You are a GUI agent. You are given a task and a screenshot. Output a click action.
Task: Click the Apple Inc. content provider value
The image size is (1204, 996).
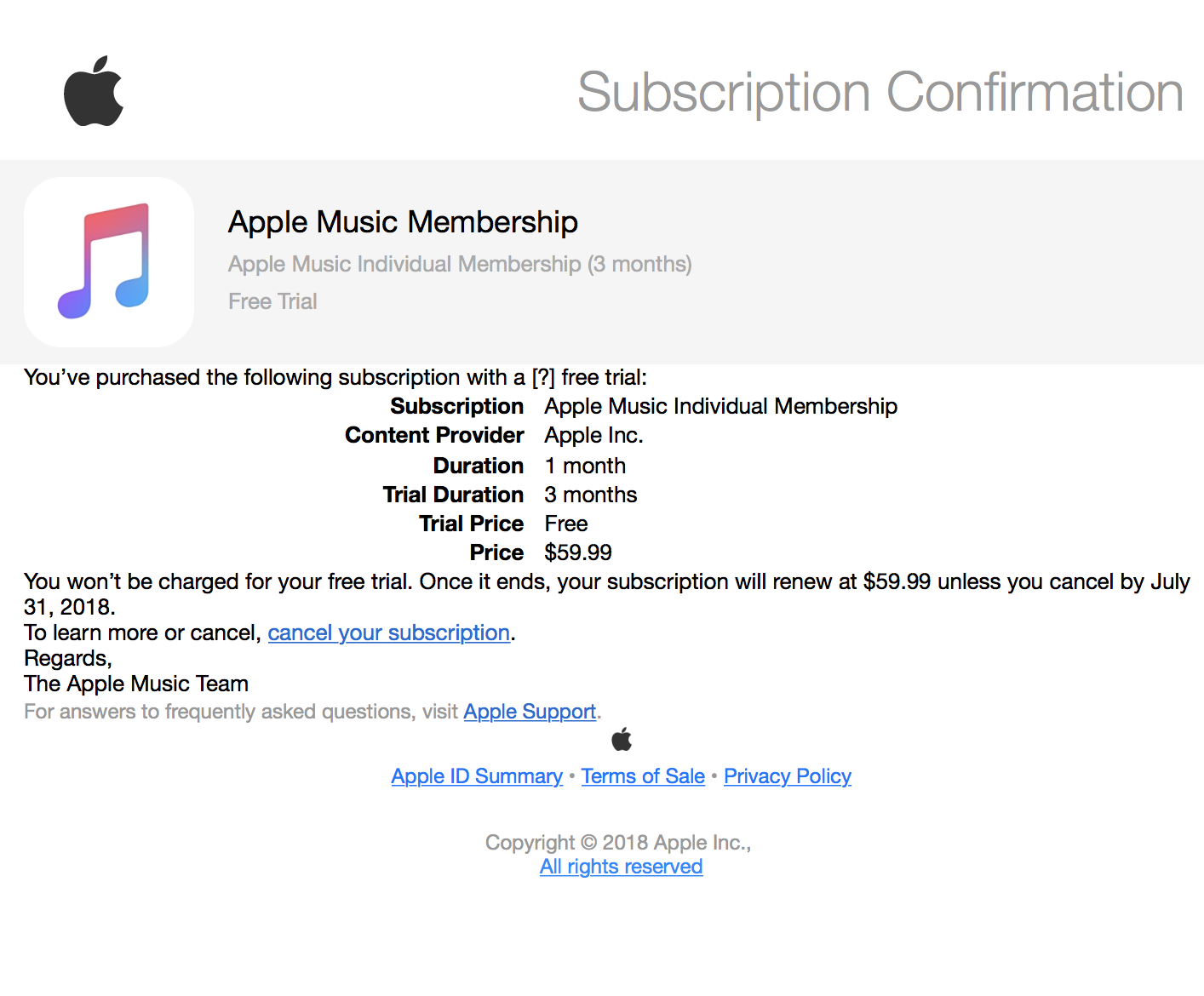594,435
